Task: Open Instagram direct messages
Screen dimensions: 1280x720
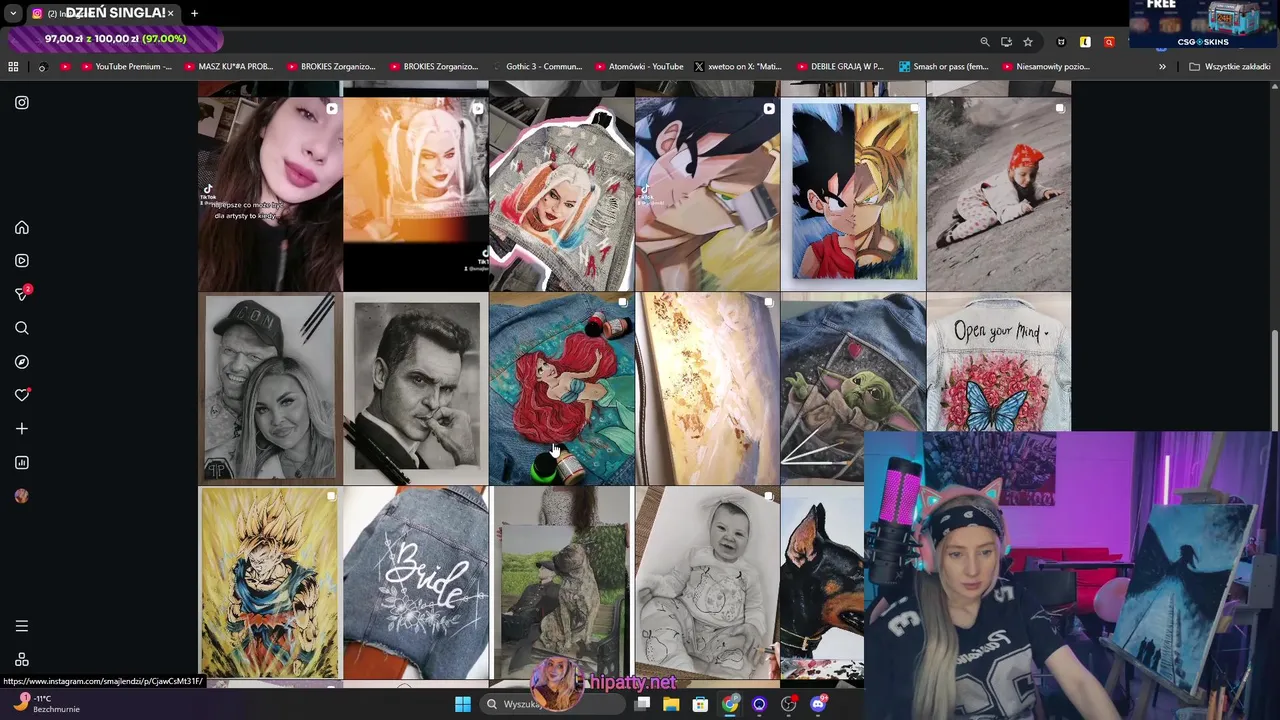Action: click(21, 294)
